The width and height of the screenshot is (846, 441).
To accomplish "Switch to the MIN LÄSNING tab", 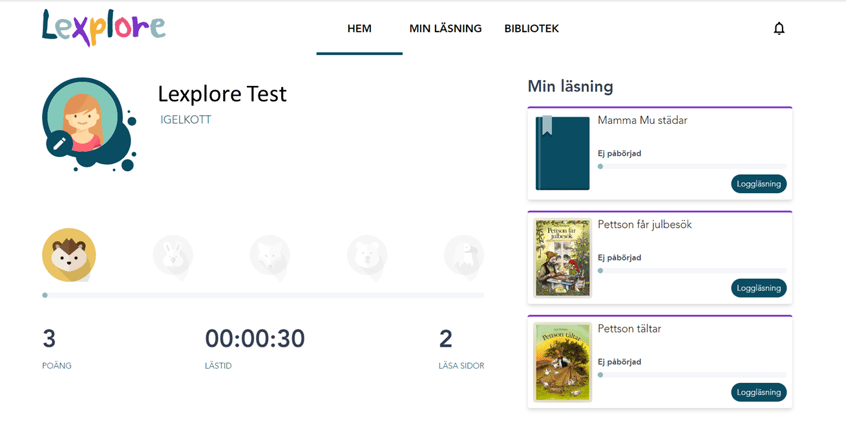I will click(445, 29).
